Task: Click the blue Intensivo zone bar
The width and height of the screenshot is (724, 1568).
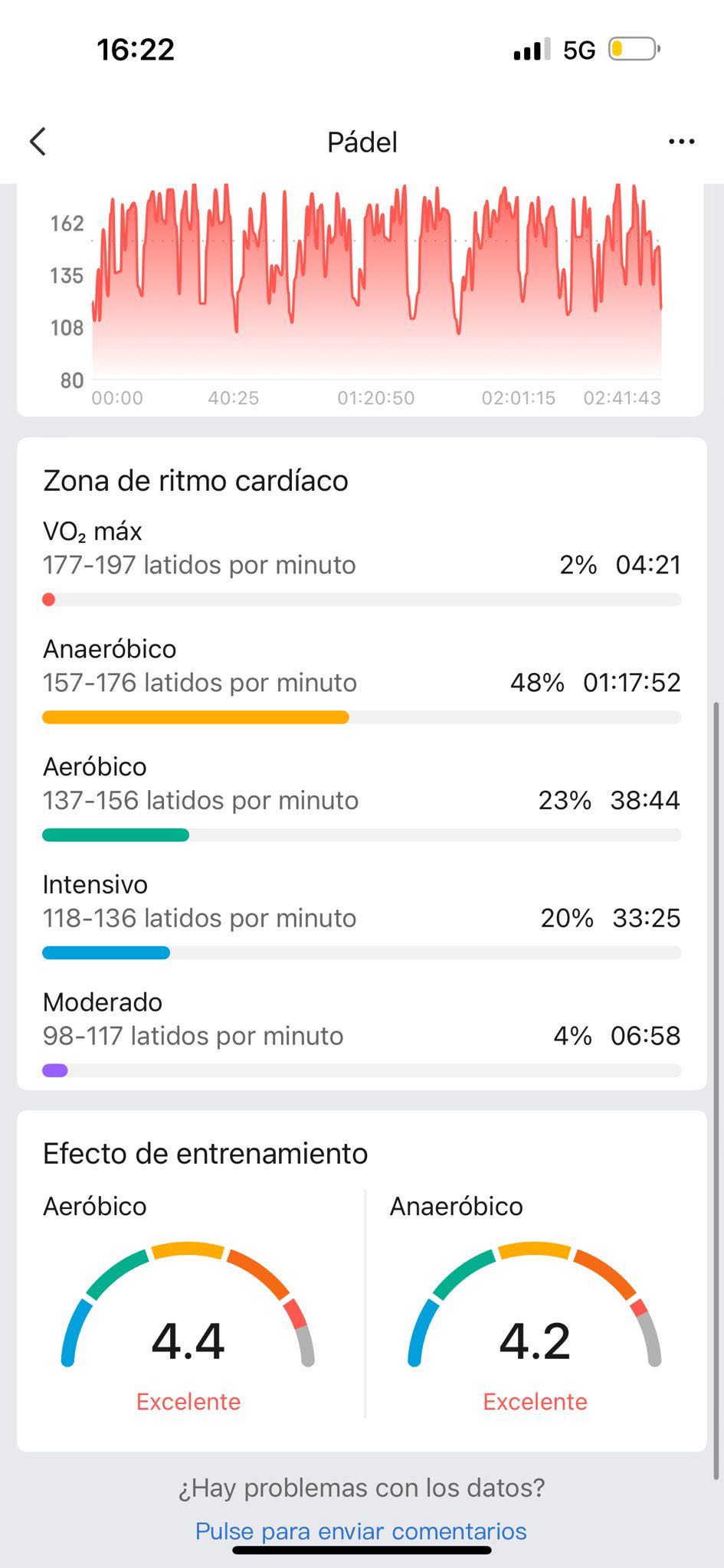Action: (106, 953)
